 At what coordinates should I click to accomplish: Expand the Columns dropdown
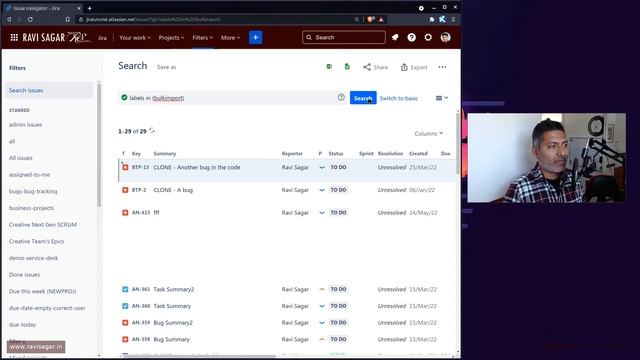click(x=429, y=133)
